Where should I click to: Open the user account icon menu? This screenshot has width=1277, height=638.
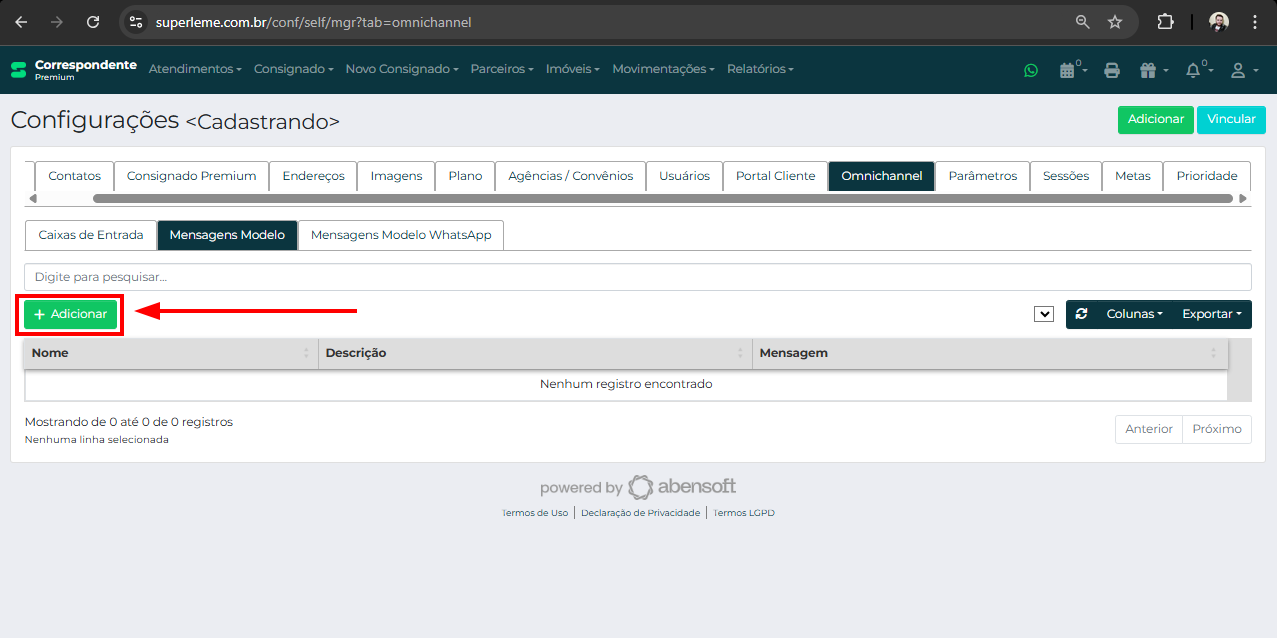[1242, 70]
